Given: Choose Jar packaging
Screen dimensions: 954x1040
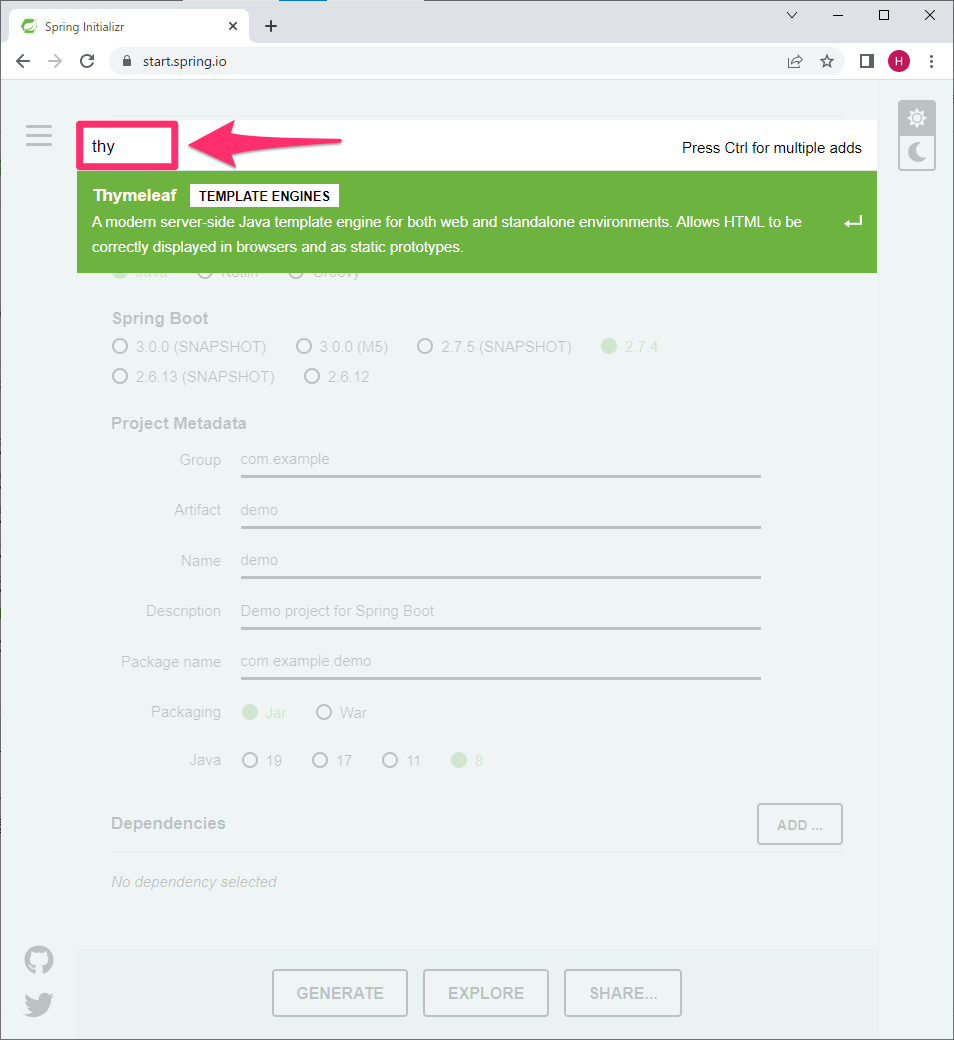Looking at the screenshot, I should tap(264, 712).
